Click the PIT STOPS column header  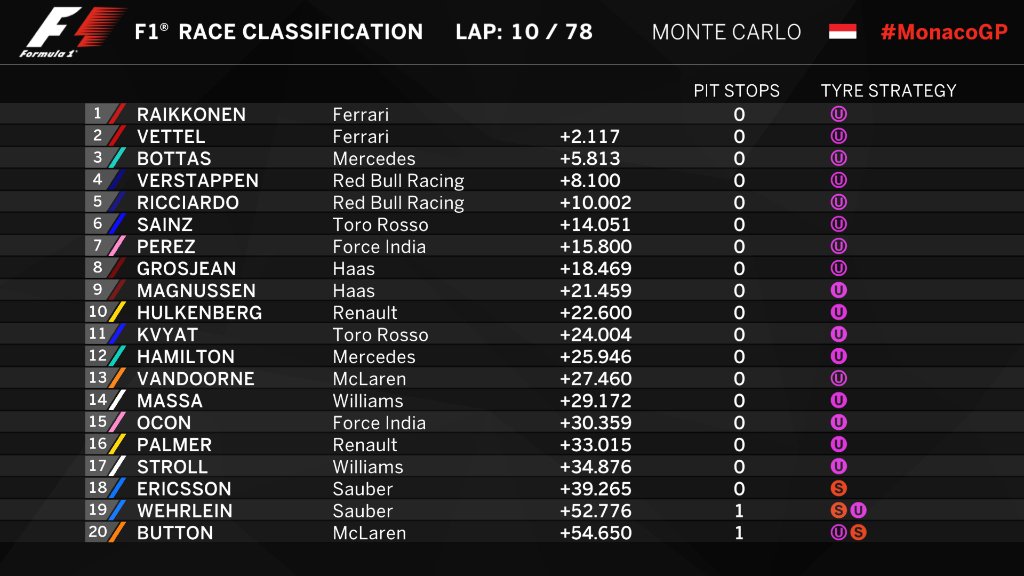[736, 91]
